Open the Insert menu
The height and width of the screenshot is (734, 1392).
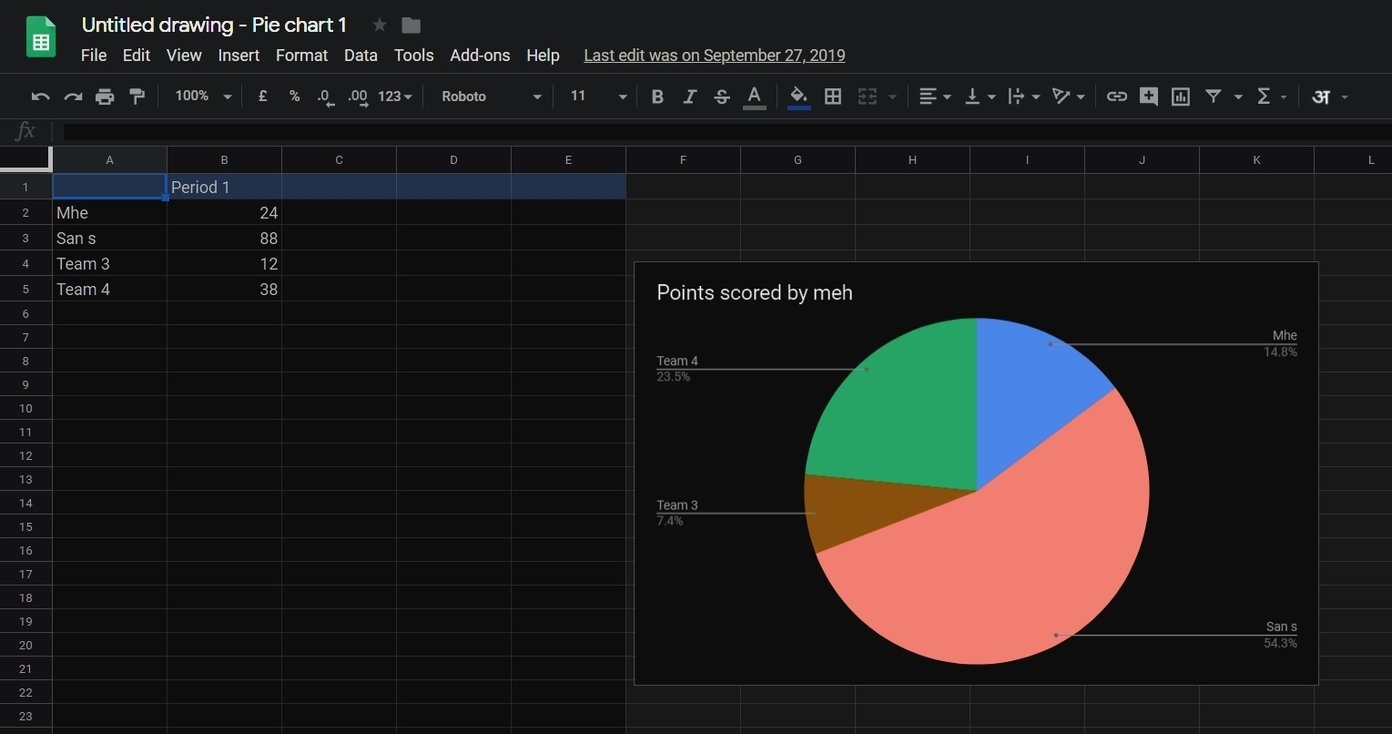239,56
